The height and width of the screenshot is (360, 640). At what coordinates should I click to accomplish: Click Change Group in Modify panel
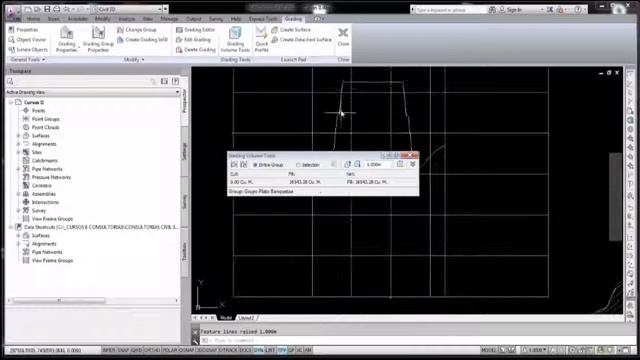[137, 30]
